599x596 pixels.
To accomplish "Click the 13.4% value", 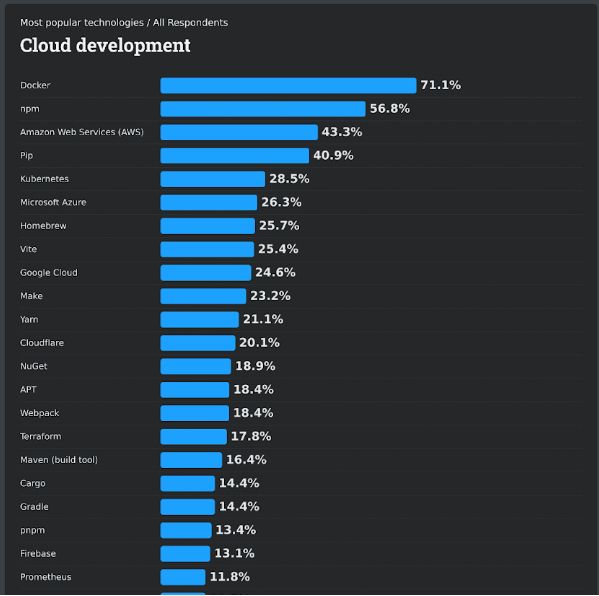I will [x=235, y=530].
